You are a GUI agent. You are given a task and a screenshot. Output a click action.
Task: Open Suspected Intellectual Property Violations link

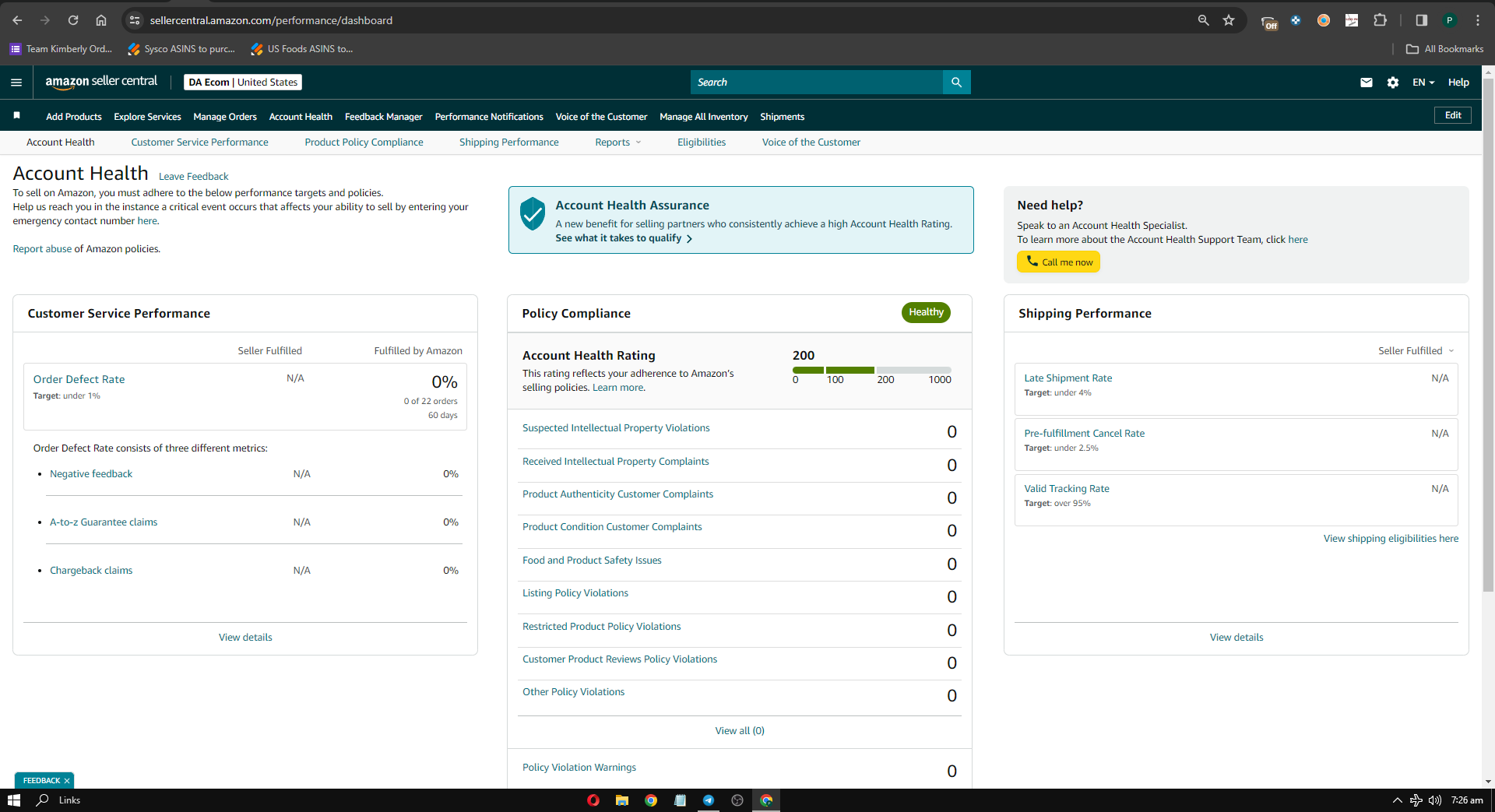(x=616, y=428)
